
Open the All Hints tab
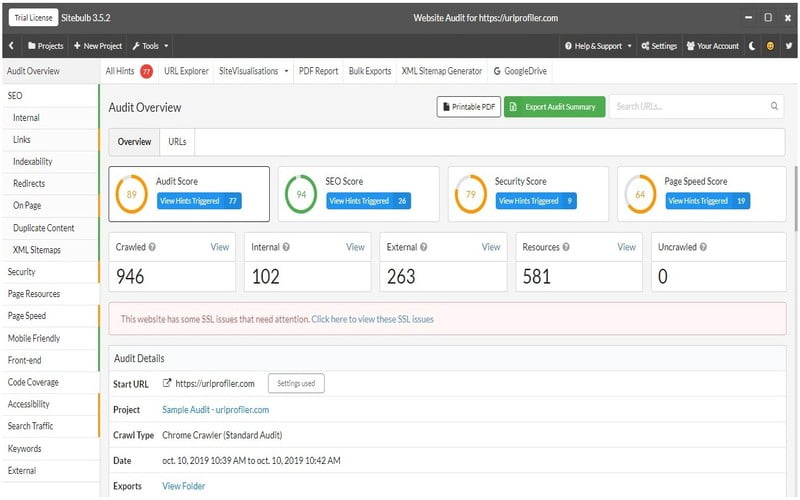120,71
